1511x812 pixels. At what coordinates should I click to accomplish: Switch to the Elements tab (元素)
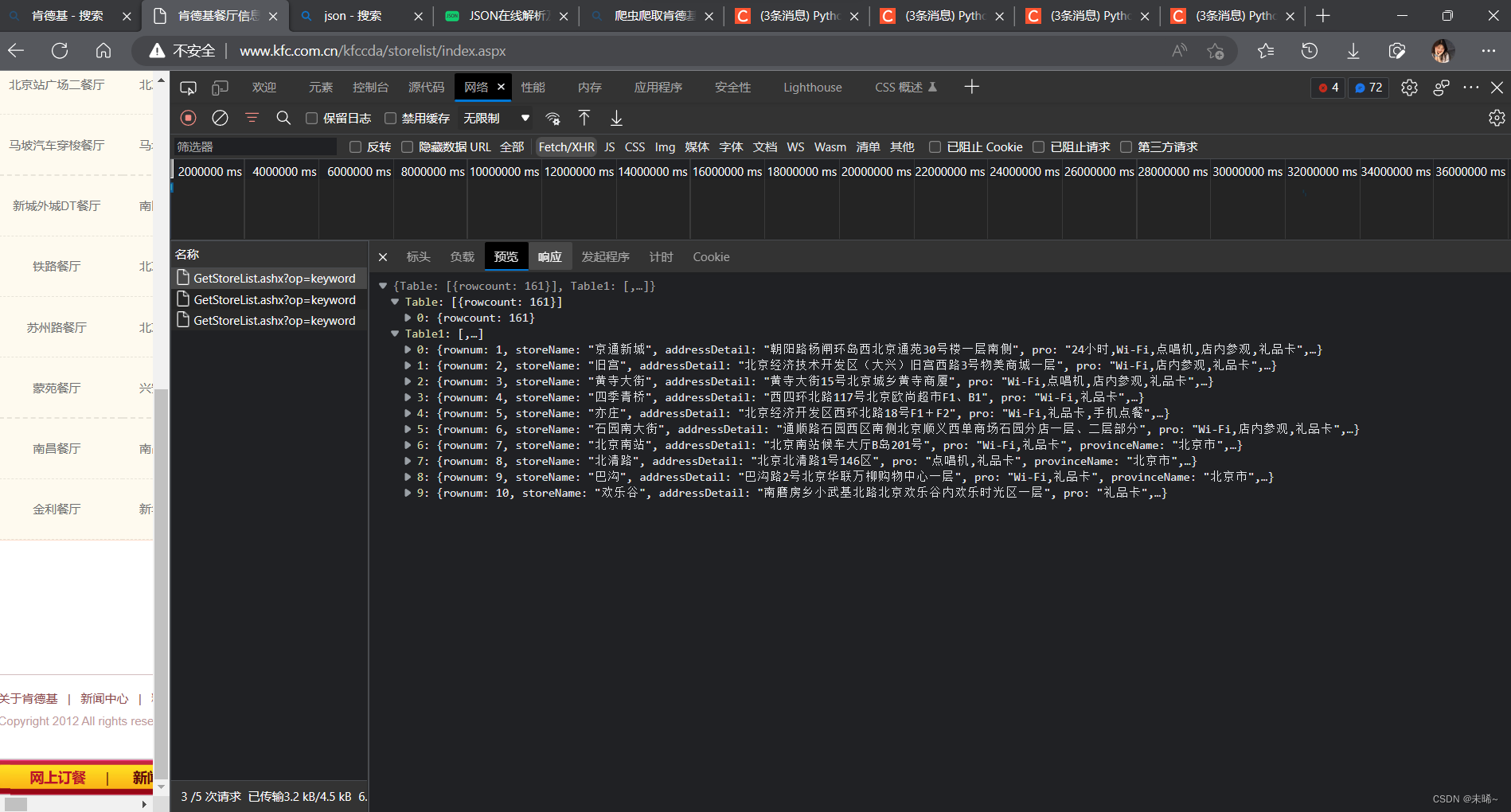(x=321, y=88)
